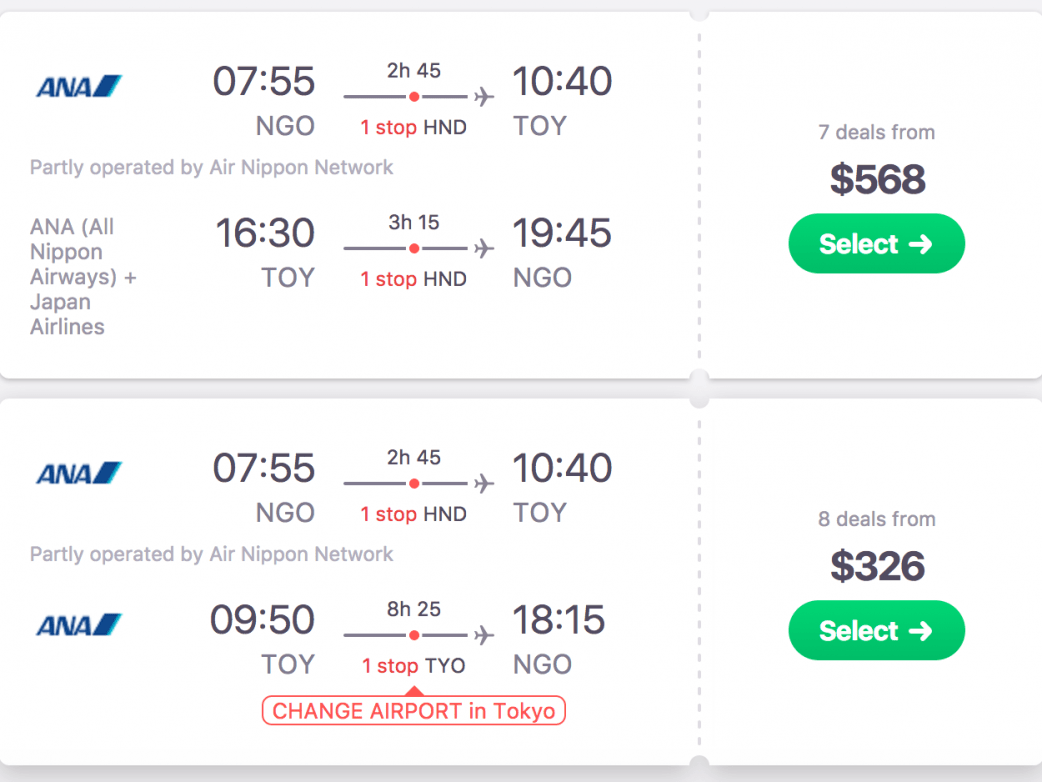This screenshot has width=1042, height=782.
Task: Click ANA logo on $568 outbound flight
Action: pos(79,87)
